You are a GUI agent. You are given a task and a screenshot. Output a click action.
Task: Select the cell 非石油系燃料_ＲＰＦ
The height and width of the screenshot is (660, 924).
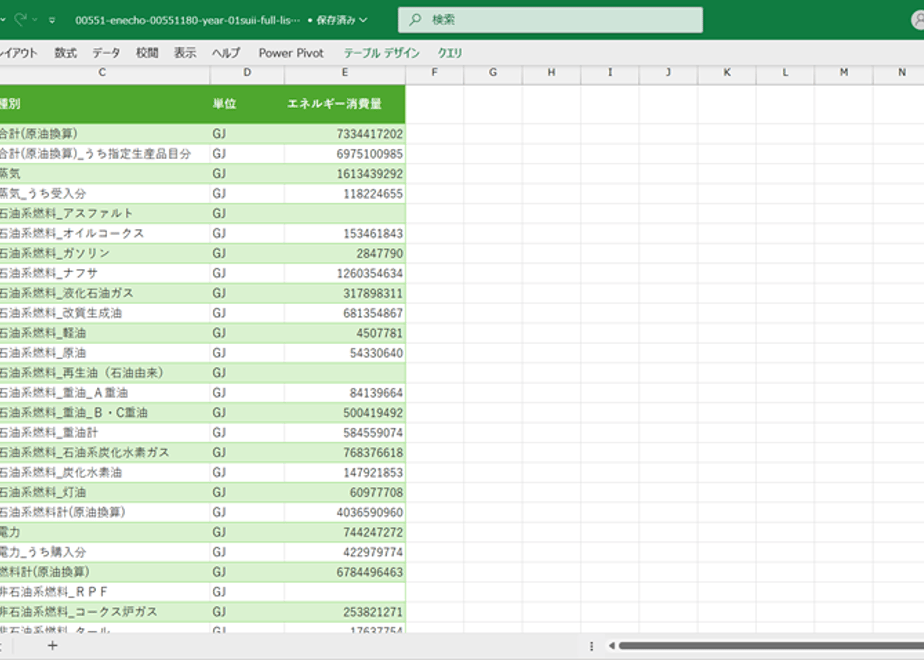(x=104, y=592)
